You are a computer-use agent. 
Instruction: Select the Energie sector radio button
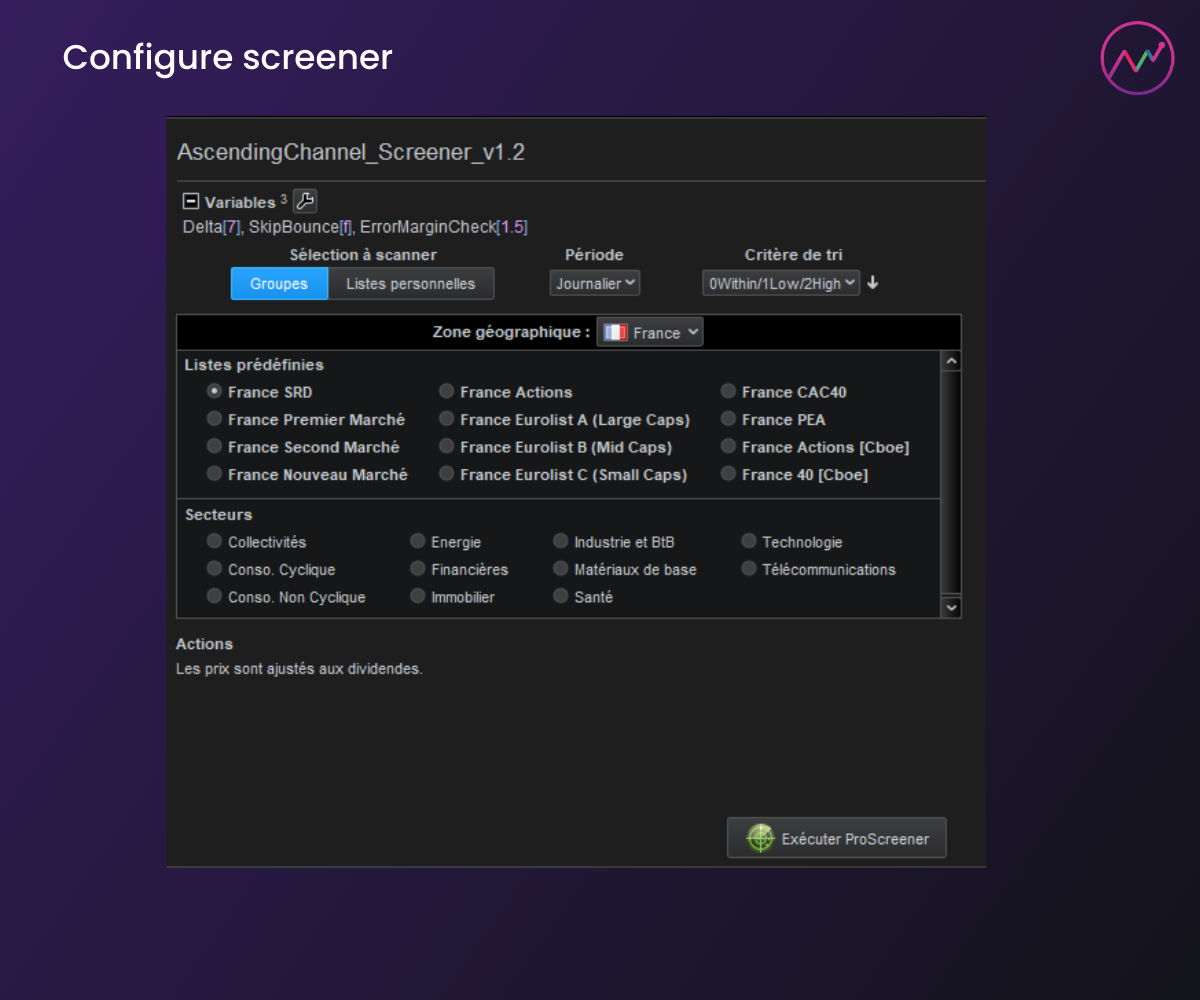coord(418,541)
